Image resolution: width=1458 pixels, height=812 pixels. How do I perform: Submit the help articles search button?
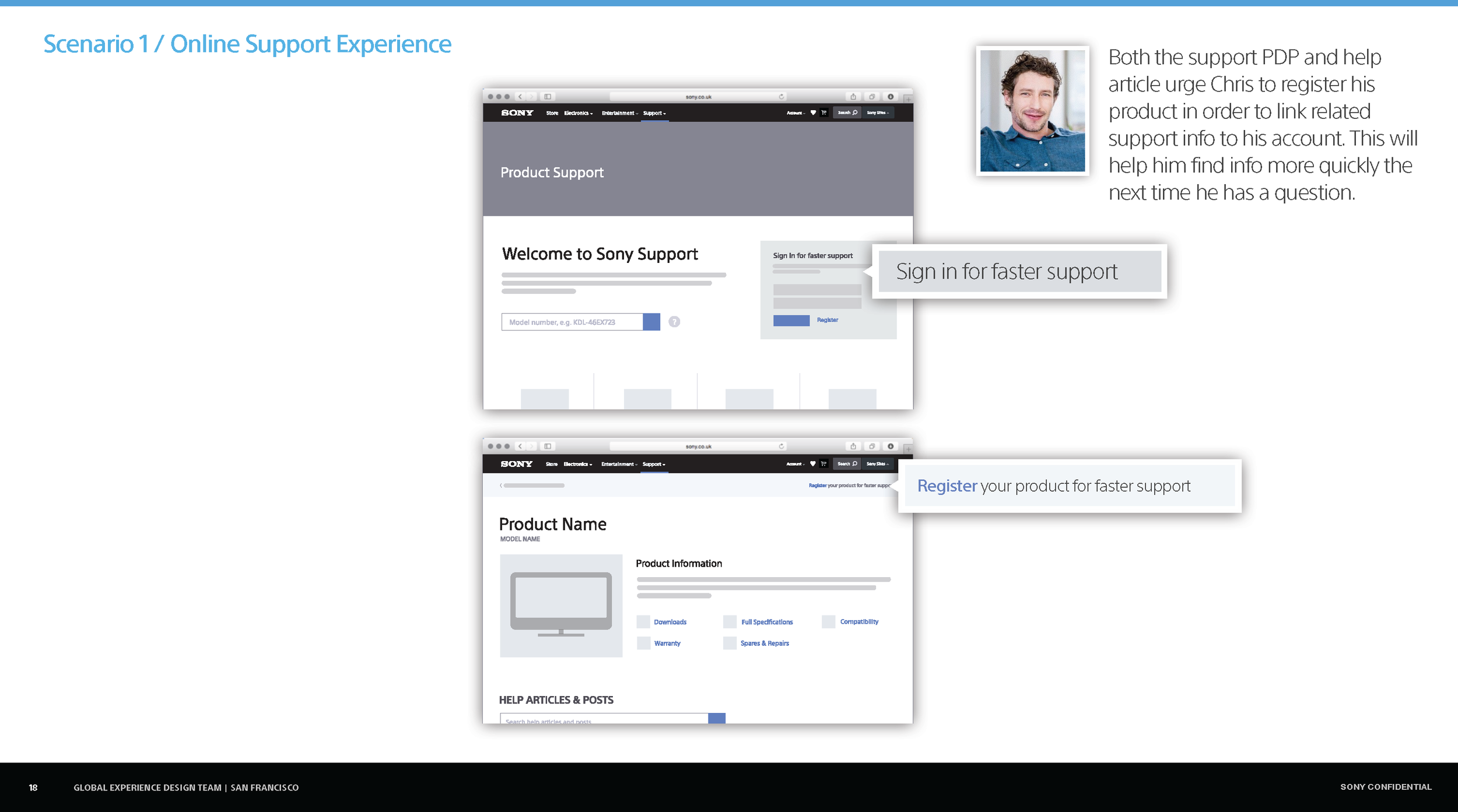pyautogui.click(x=717, y=719)
